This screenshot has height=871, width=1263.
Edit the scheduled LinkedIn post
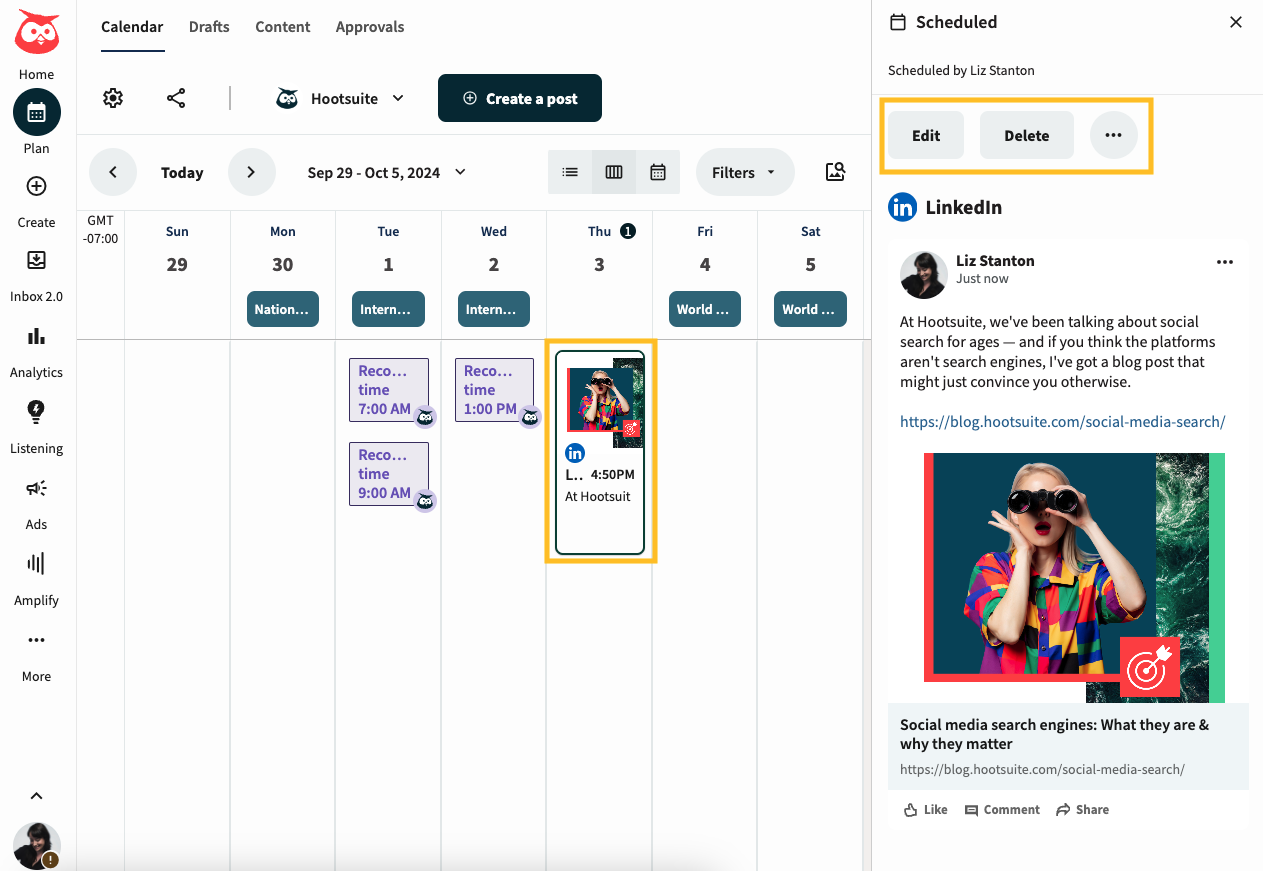(x=925, y=134)
